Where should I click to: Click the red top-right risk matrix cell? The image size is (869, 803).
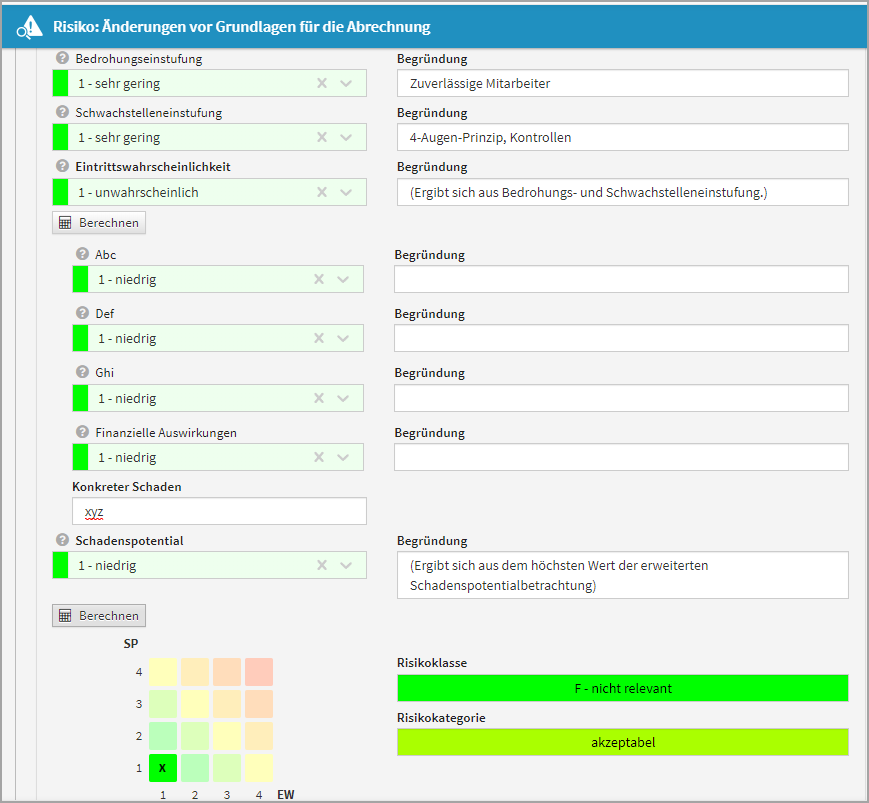pyautogui.click(x=259, y=672)
